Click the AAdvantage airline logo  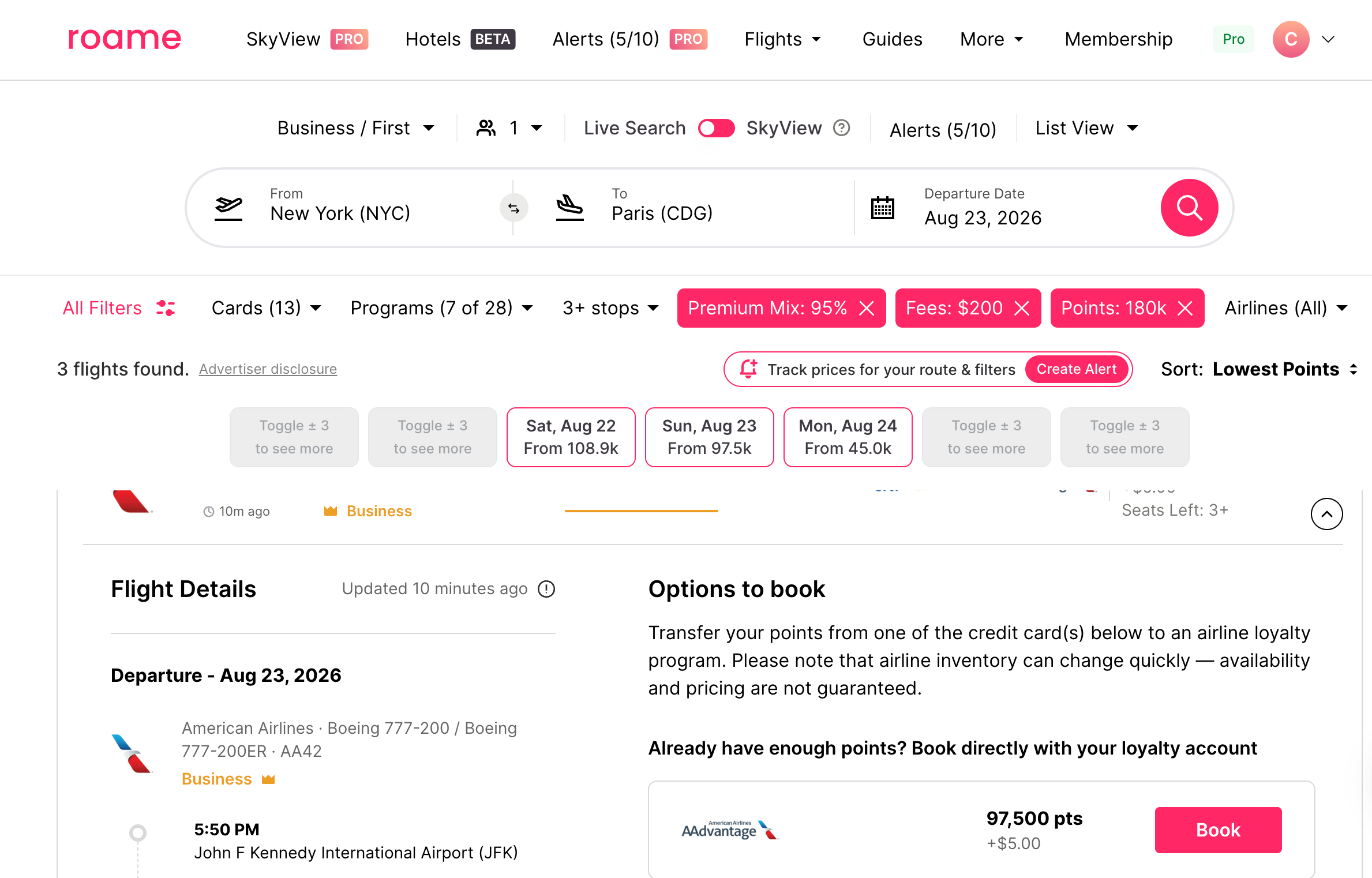pyautogui.click(x=729, y=830)
